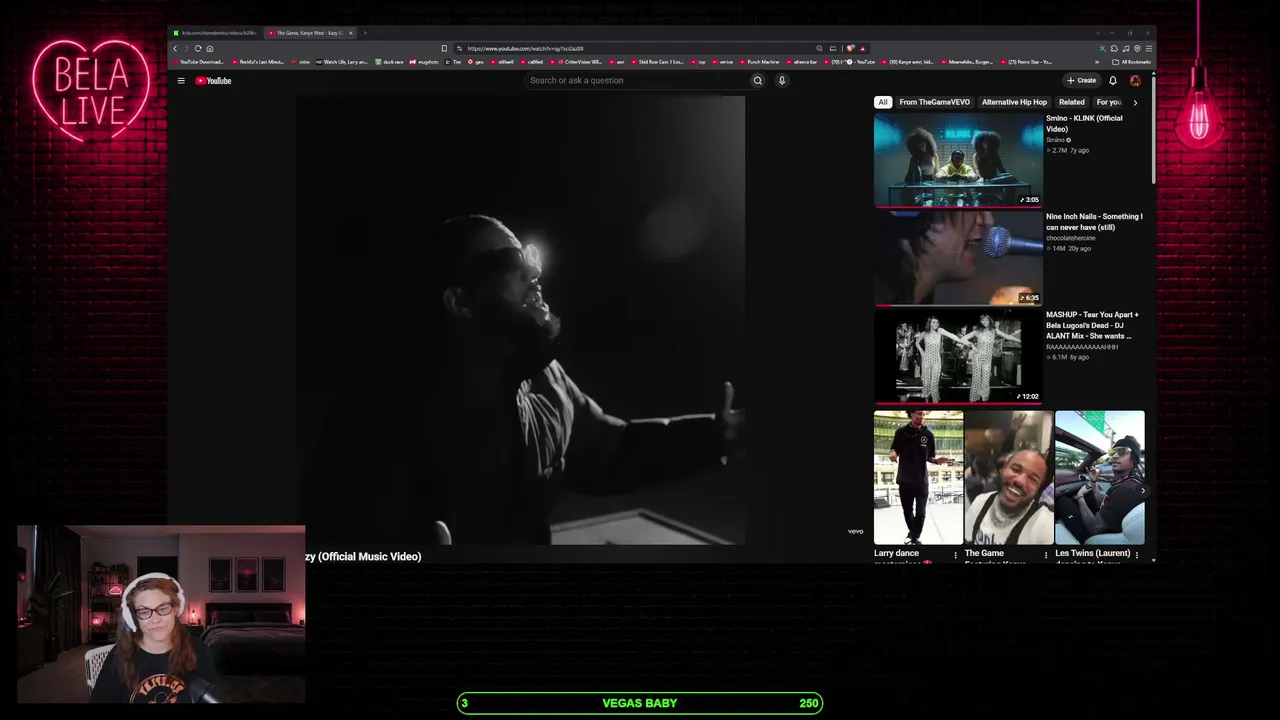Open the browser home page button
The height and width of the screenshot is (720, 1280).
point(210,48)
